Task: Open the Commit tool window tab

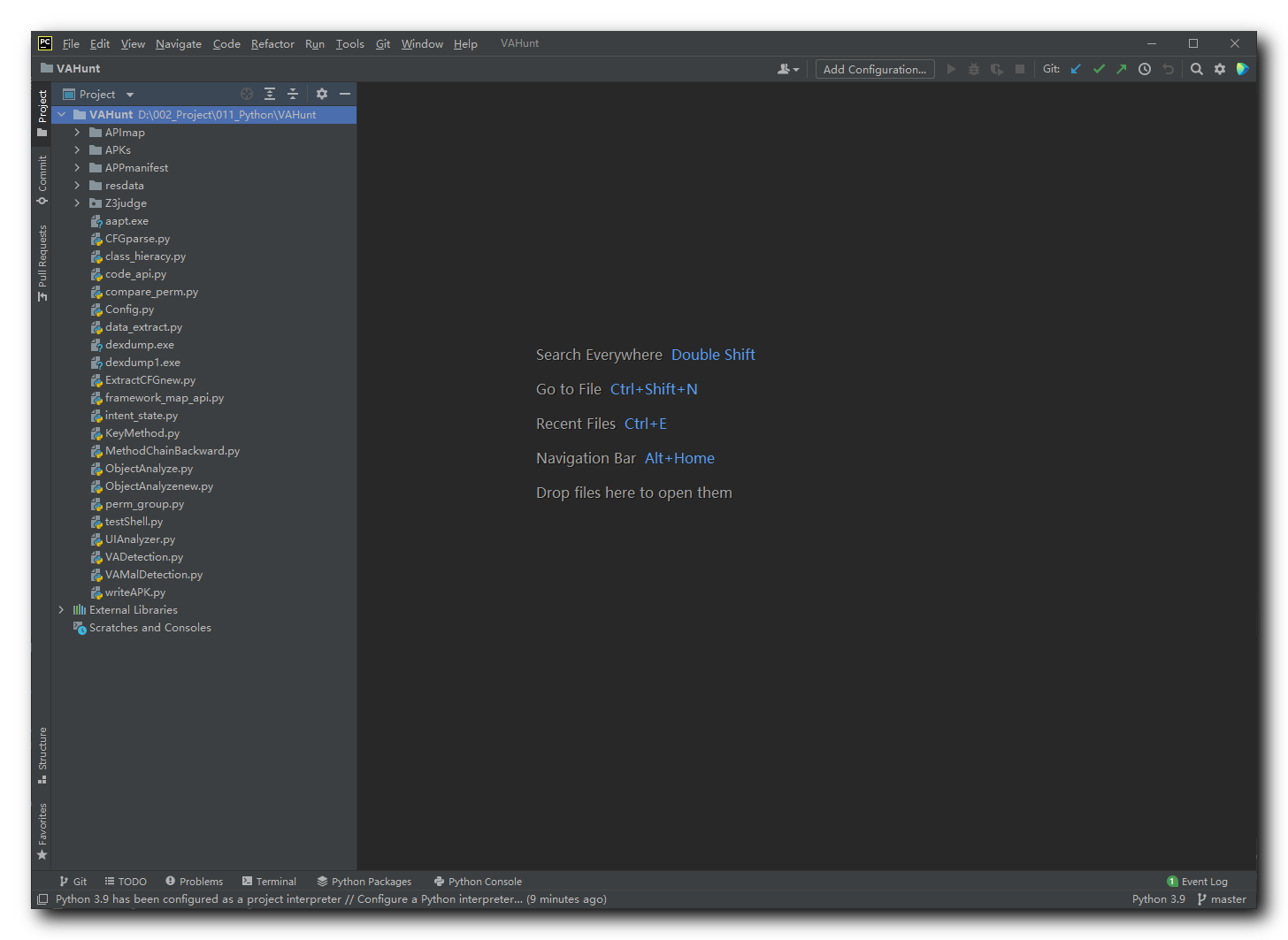Action: pos(42,180)
